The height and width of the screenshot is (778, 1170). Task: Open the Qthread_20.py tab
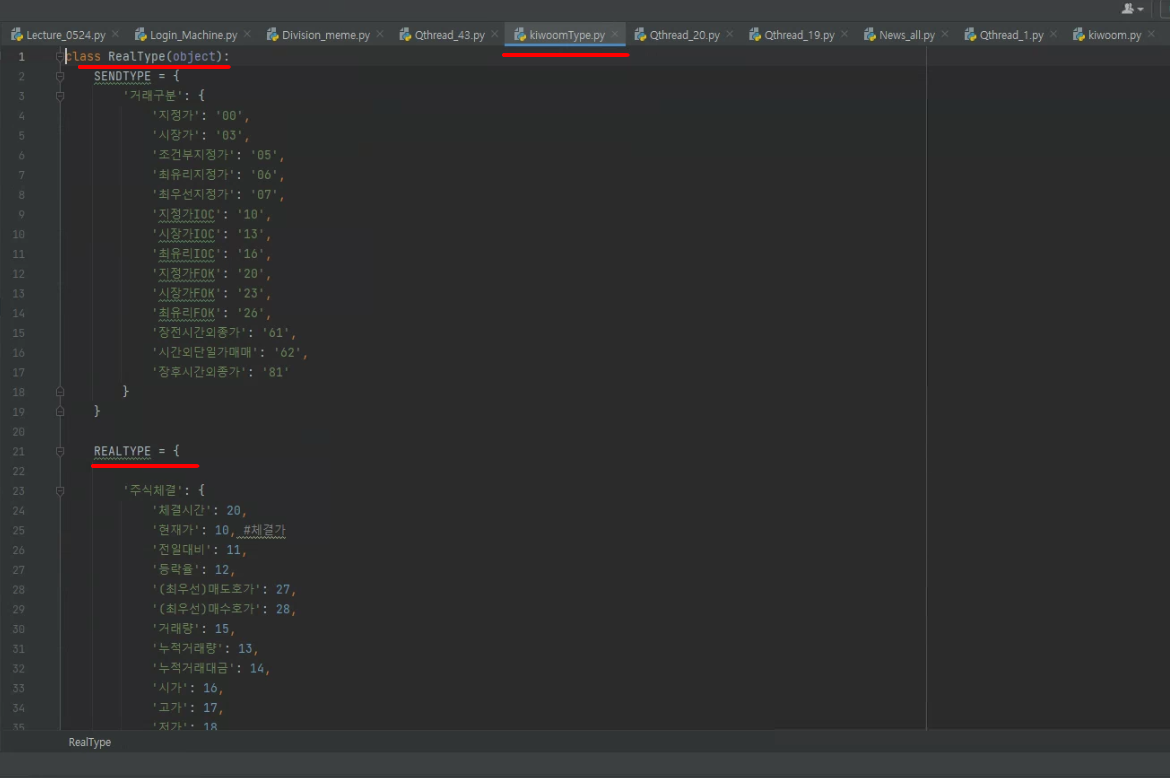coord(684,35)
